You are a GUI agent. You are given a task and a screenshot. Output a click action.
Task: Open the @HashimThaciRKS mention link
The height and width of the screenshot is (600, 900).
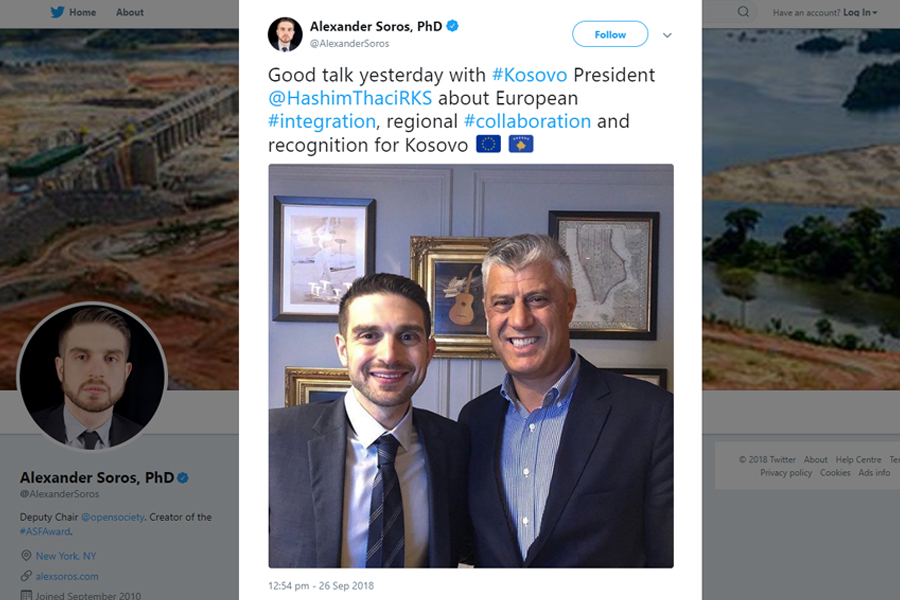[350, 98]
